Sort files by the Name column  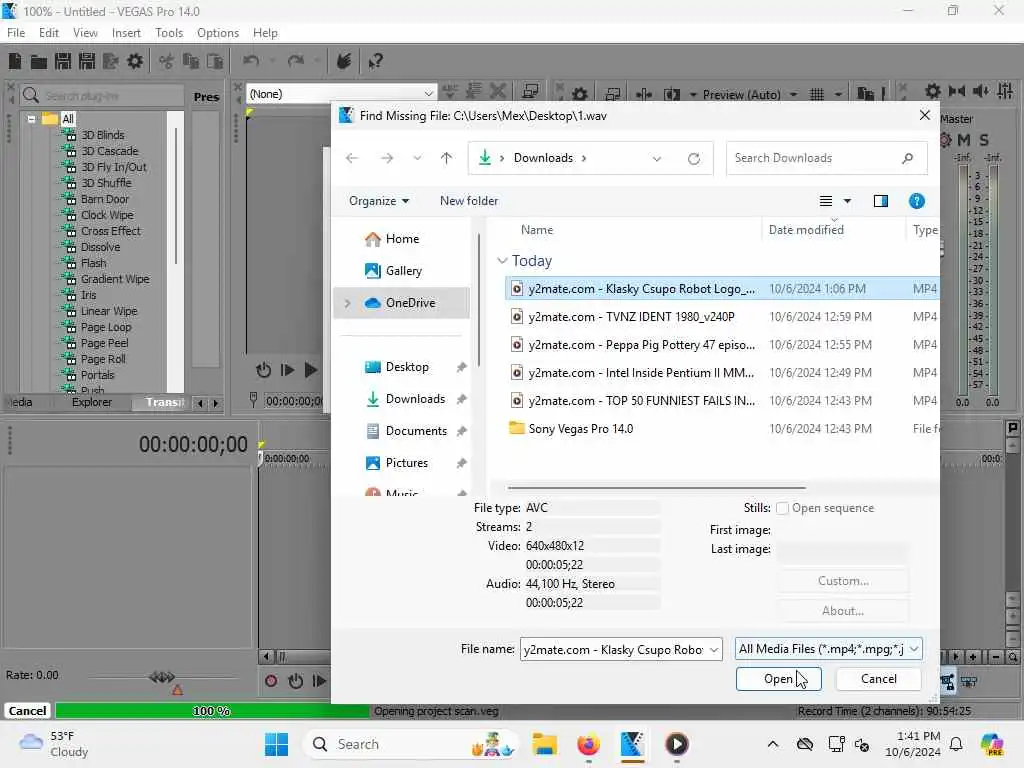tap(537, 230)
